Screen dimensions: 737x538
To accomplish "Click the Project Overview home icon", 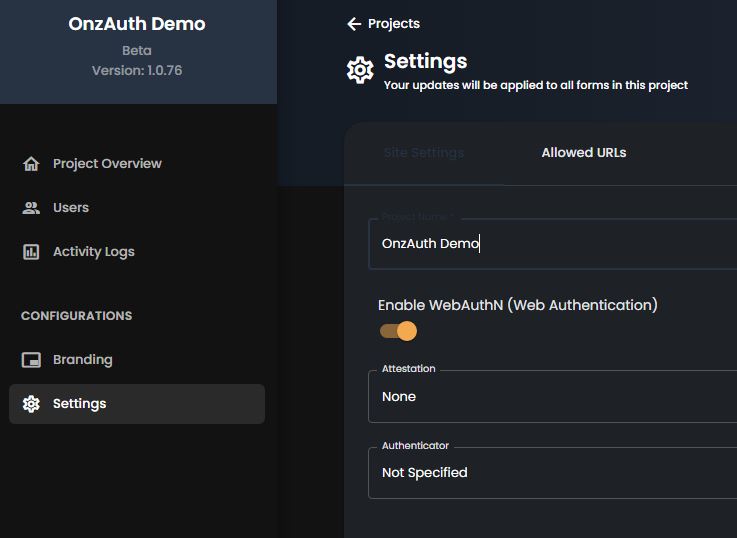I will pyautogui.click(x=31, y=164).
